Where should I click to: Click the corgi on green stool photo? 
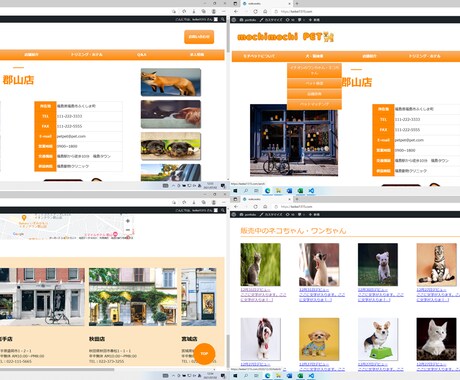tap(378, 339)
